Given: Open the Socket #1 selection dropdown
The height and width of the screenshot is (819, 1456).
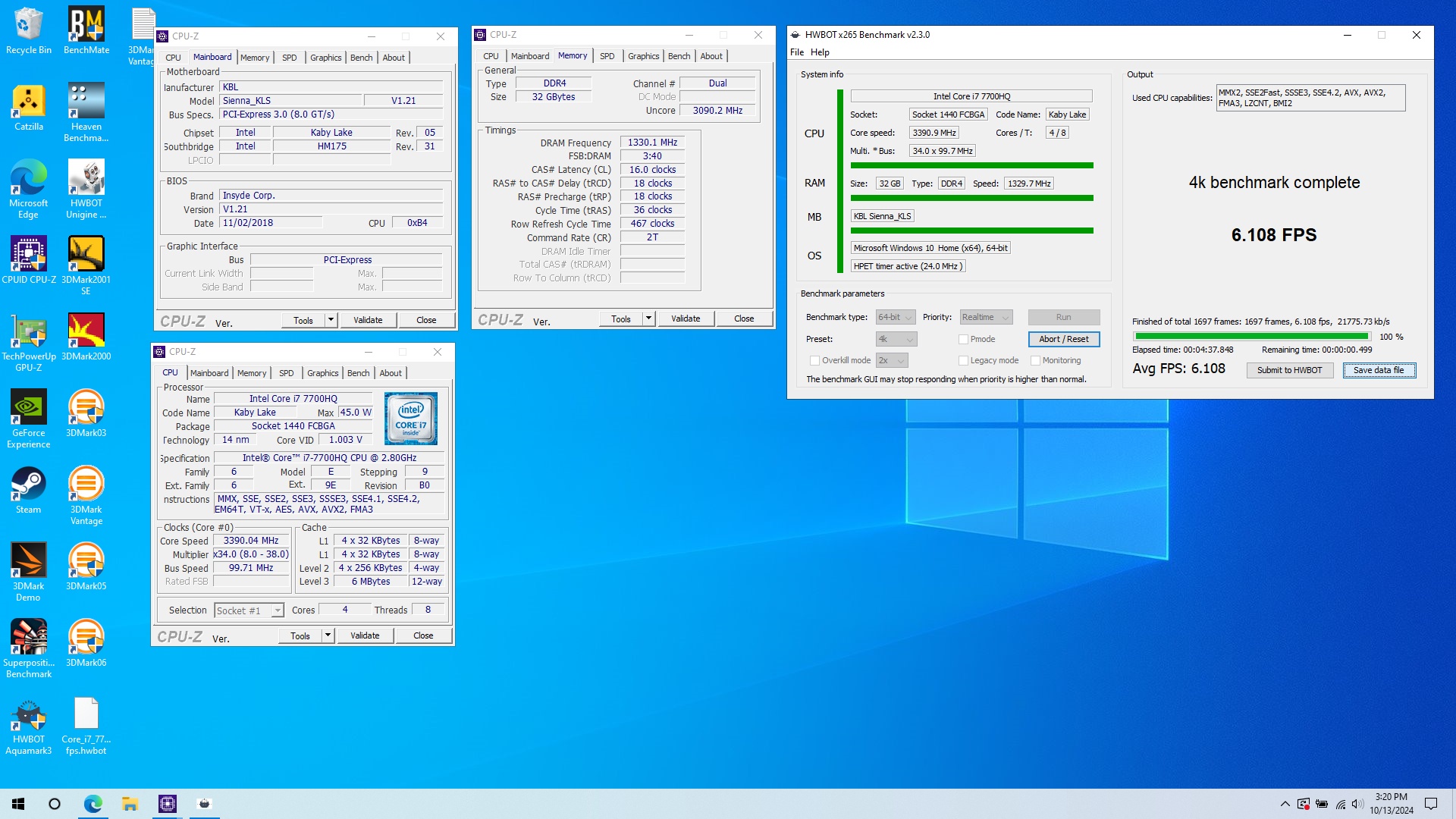Looking at the screenshot, I should click(249, 610).
